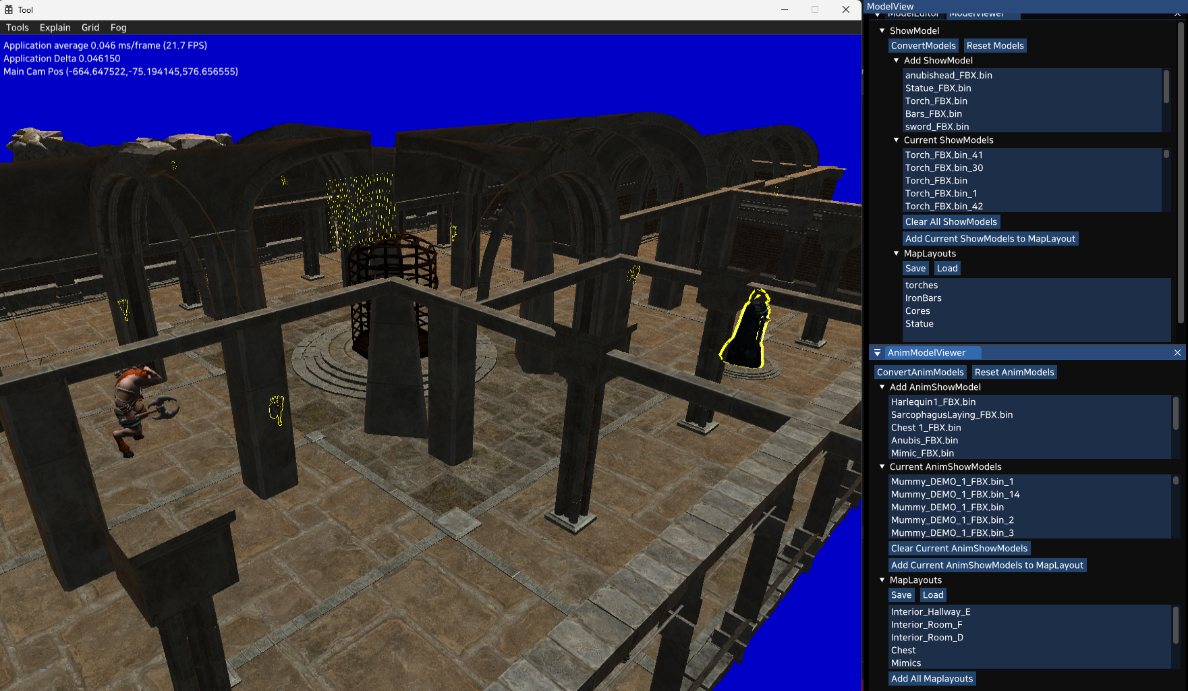The width and height of the screenshot is (1188, 691).
Task: Select the "IronBars" map layout
Action: click(1036, 298)
